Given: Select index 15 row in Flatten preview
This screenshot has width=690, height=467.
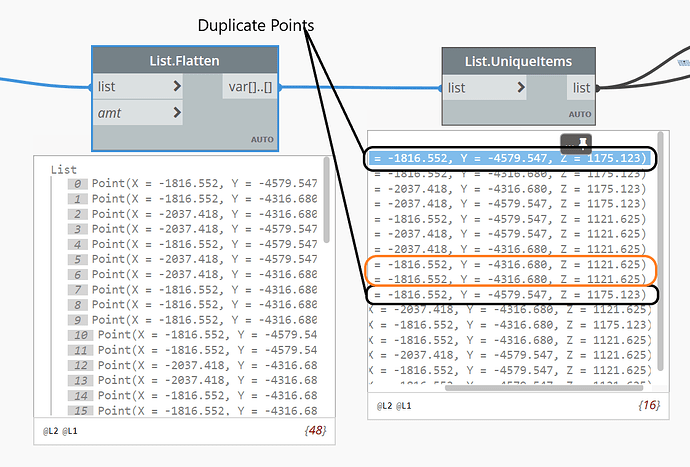Looking at the screenshot, I should click(192, 411).
